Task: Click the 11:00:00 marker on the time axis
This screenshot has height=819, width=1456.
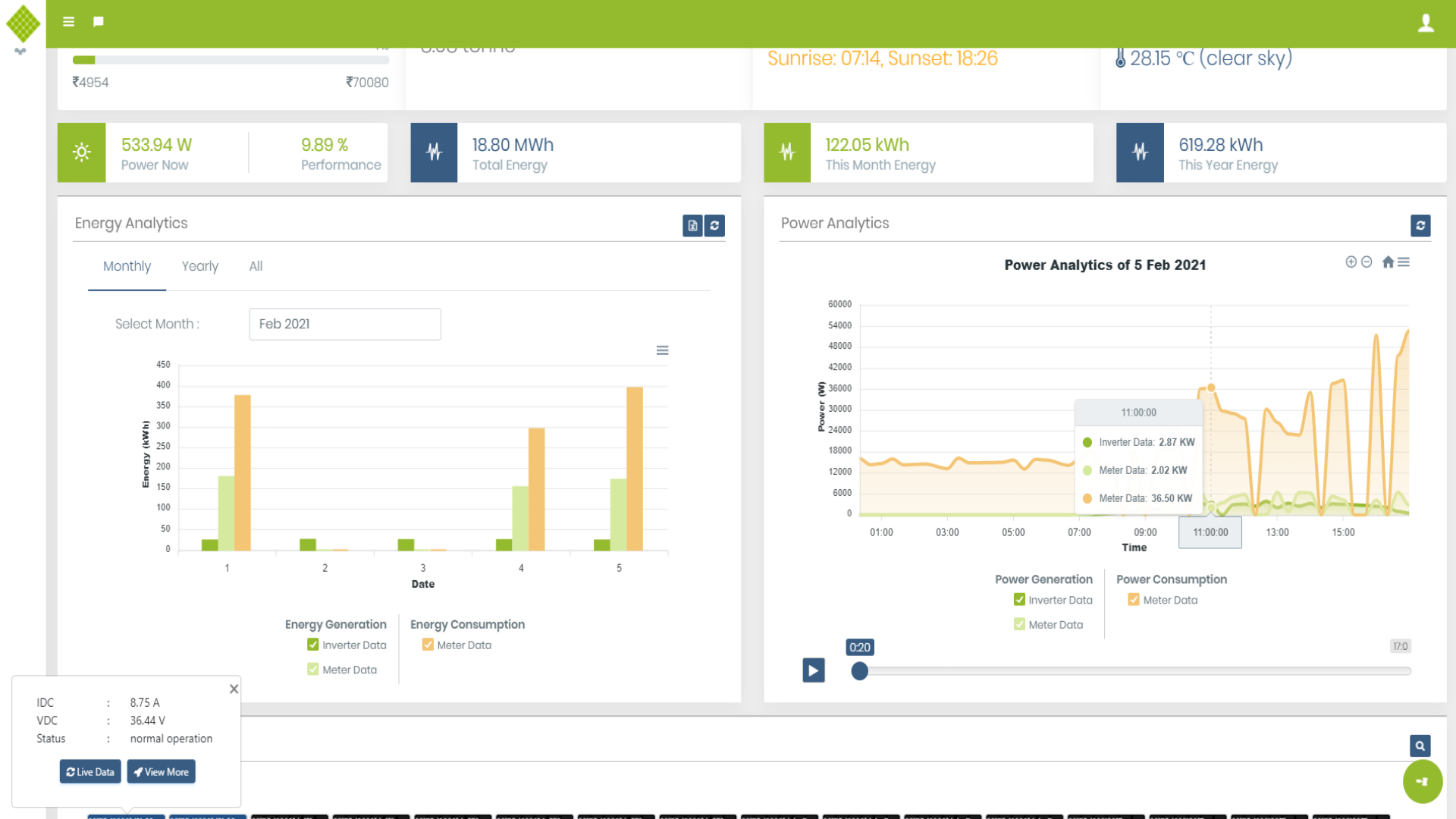Action: (1210, 532)
